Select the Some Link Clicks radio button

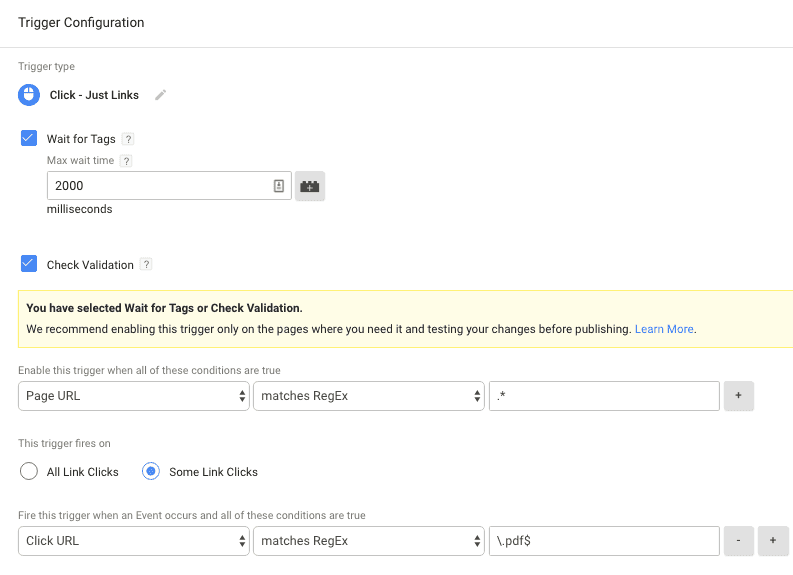click(x=151, y=471)
